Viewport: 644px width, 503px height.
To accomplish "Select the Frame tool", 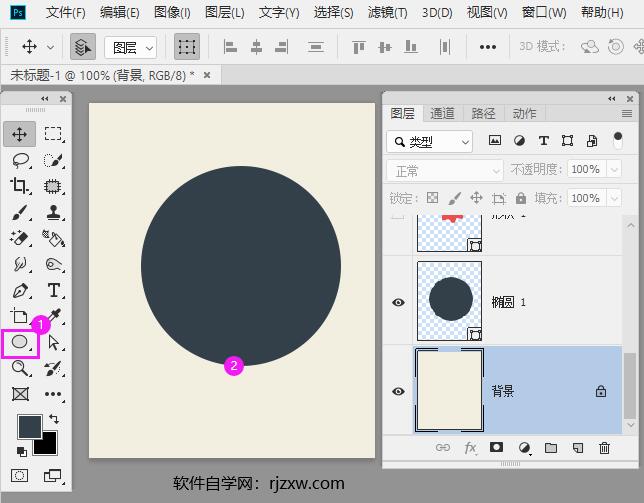I will point(20,394).
